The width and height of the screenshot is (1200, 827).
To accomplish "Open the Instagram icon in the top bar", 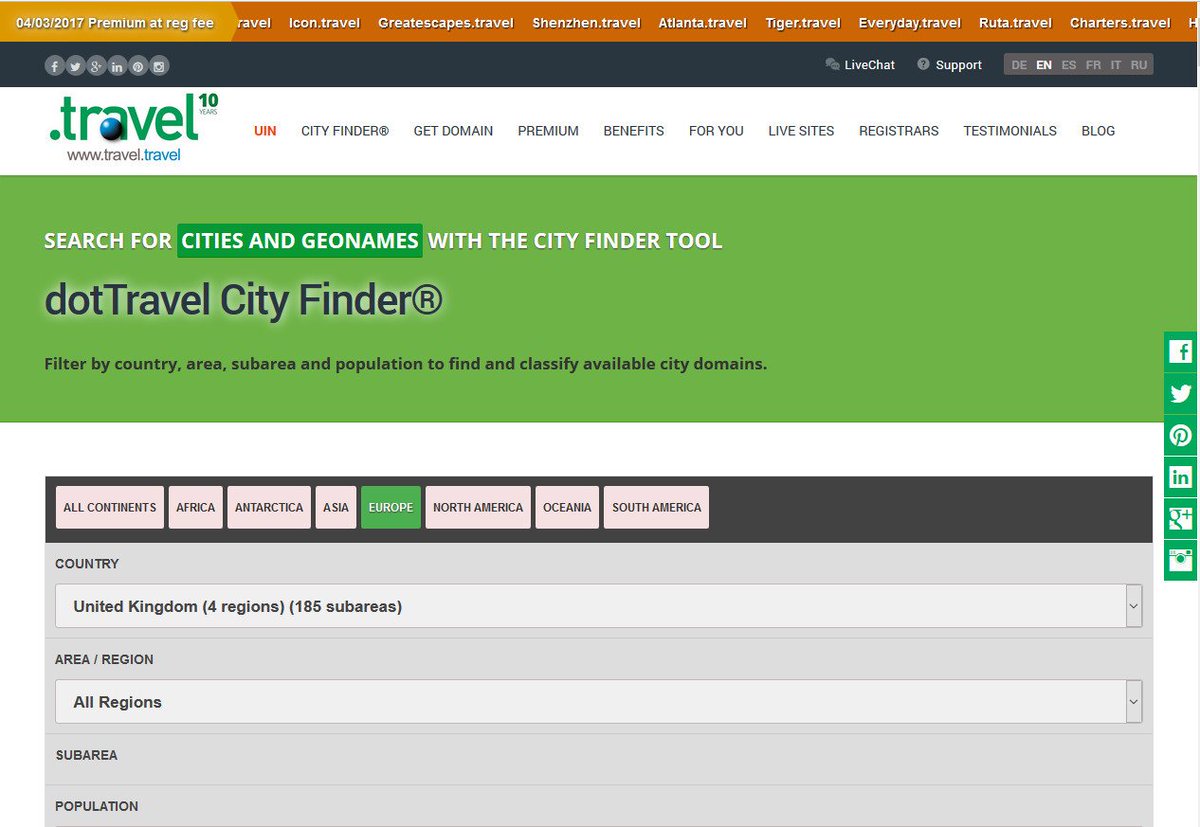I will pos(159,66).
